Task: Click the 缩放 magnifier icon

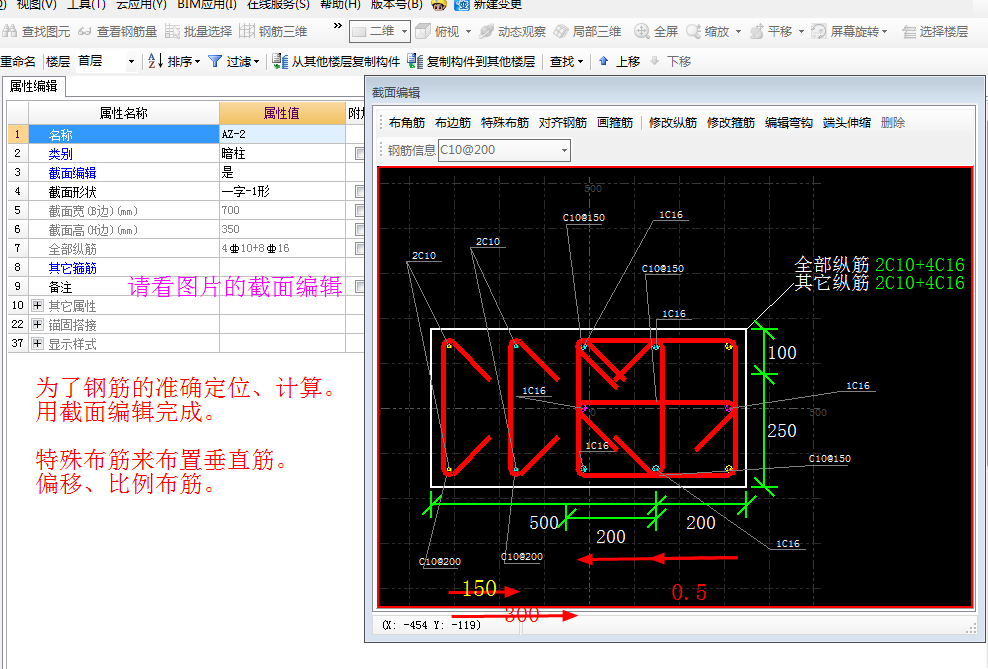Action: pos(693,31)
